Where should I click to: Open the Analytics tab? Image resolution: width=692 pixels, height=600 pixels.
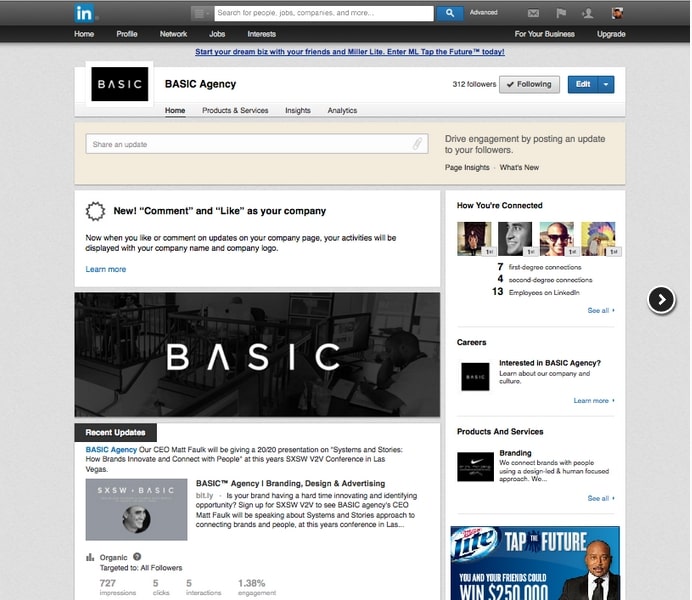(342, 111)
